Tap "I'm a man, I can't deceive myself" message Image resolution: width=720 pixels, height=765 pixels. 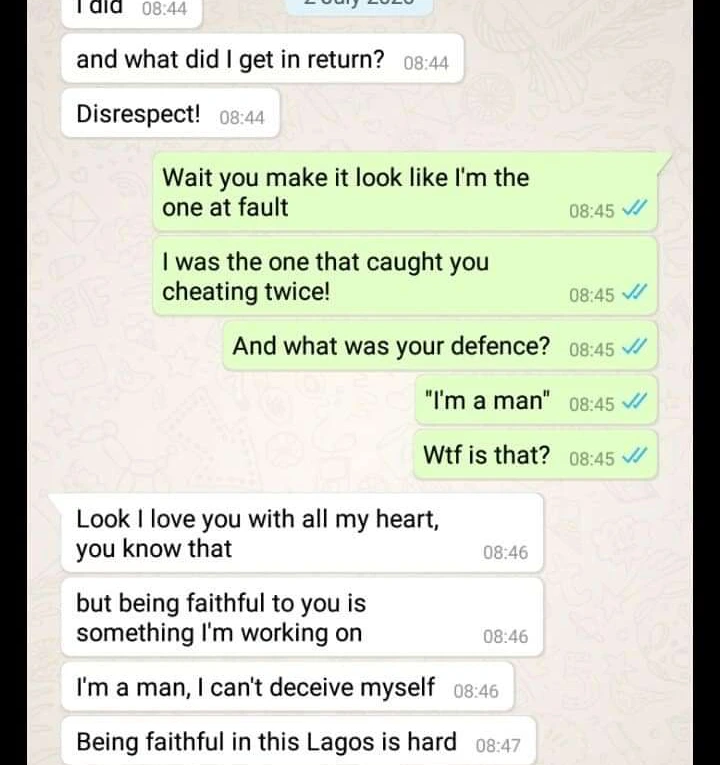tap(287, 687)
